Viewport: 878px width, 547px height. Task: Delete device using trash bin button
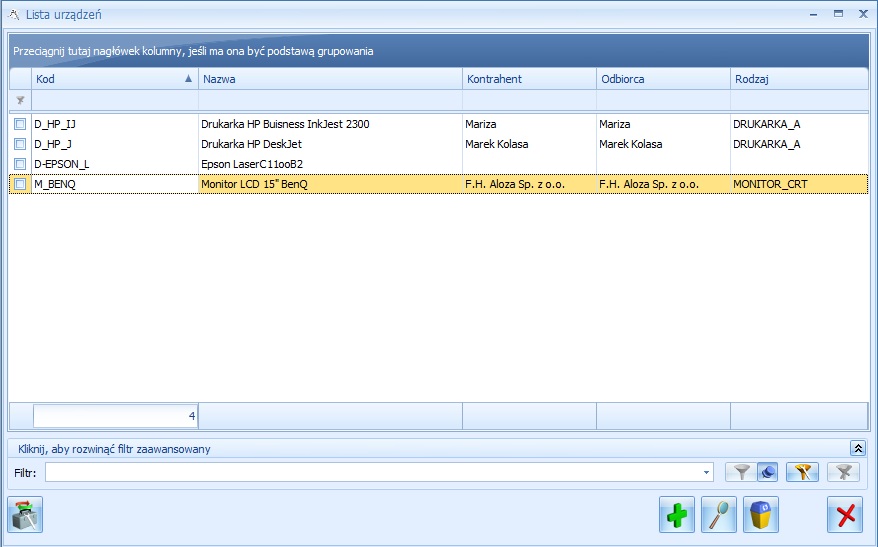click(760, 515)
